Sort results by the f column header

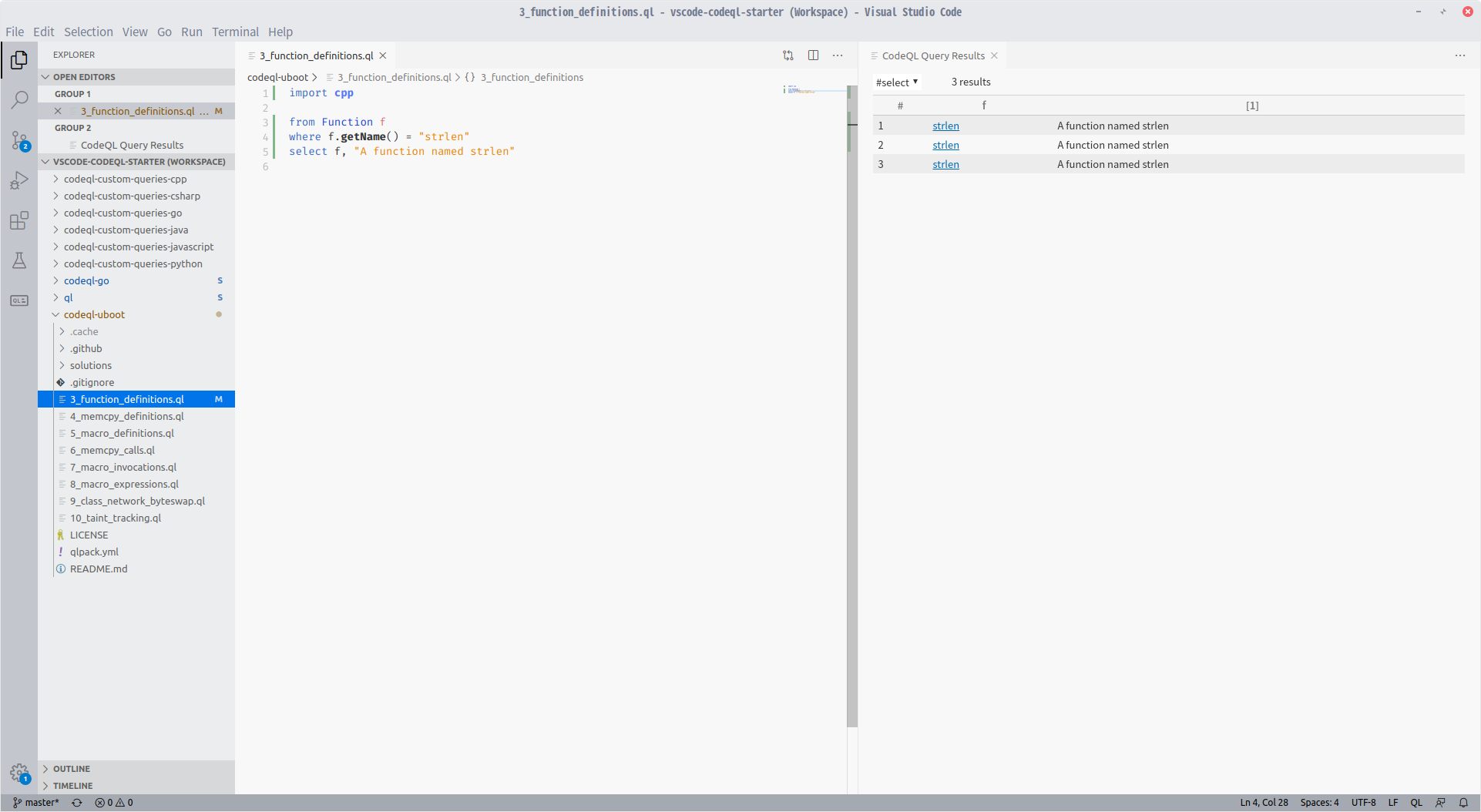984,106
